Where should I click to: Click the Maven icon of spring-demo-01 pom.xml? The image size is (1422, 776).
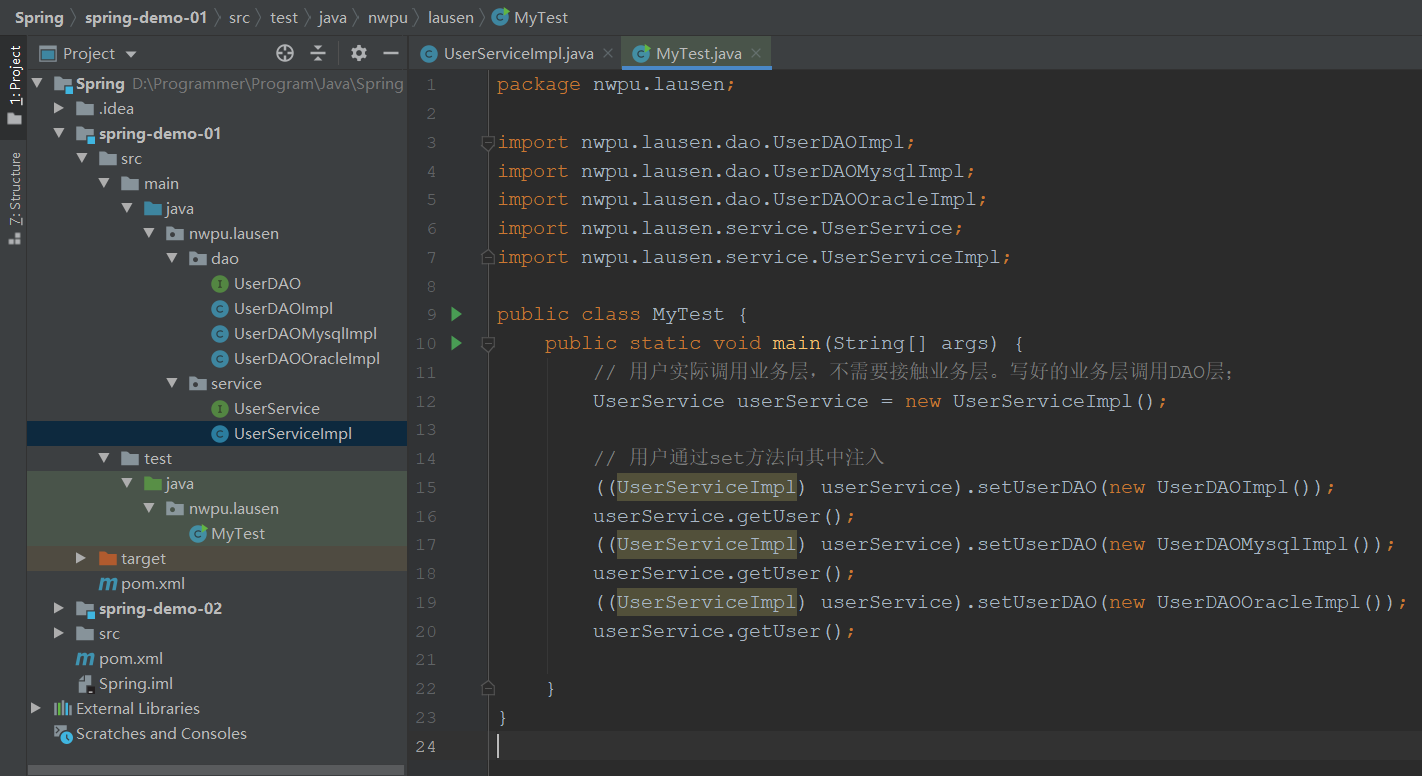coord(107,584)
